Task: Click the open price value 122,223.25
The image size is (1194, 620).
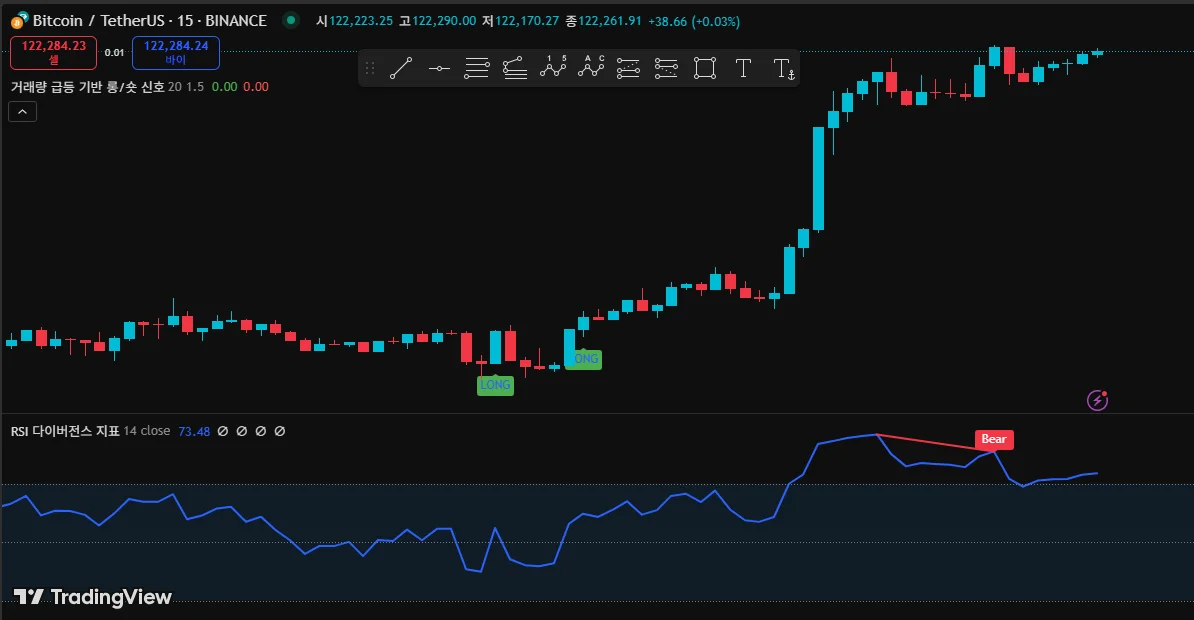Action: tap(361, 21)
